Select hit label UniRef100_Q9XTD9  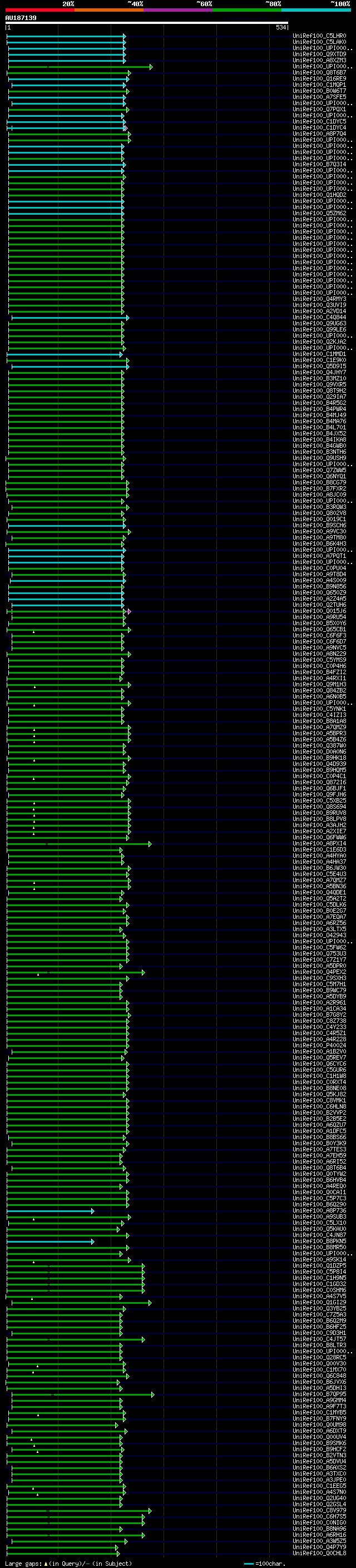[x=319, y=54]
